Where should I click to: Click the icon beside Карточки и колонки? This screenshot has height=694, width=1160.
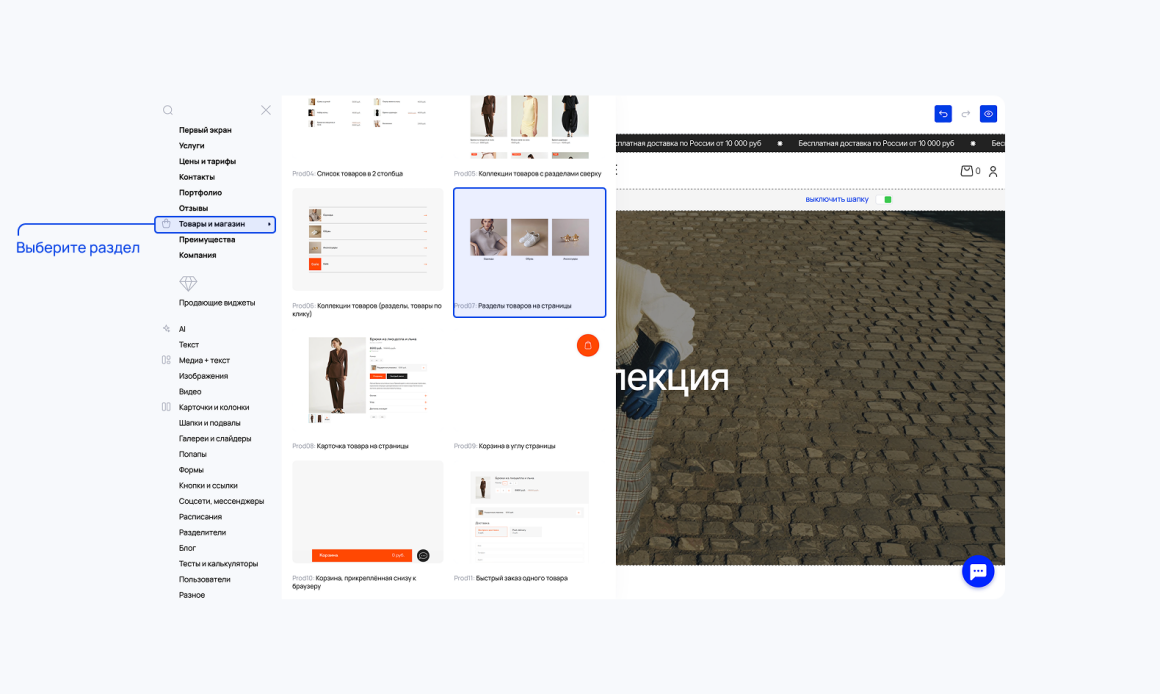click(166, 407)
